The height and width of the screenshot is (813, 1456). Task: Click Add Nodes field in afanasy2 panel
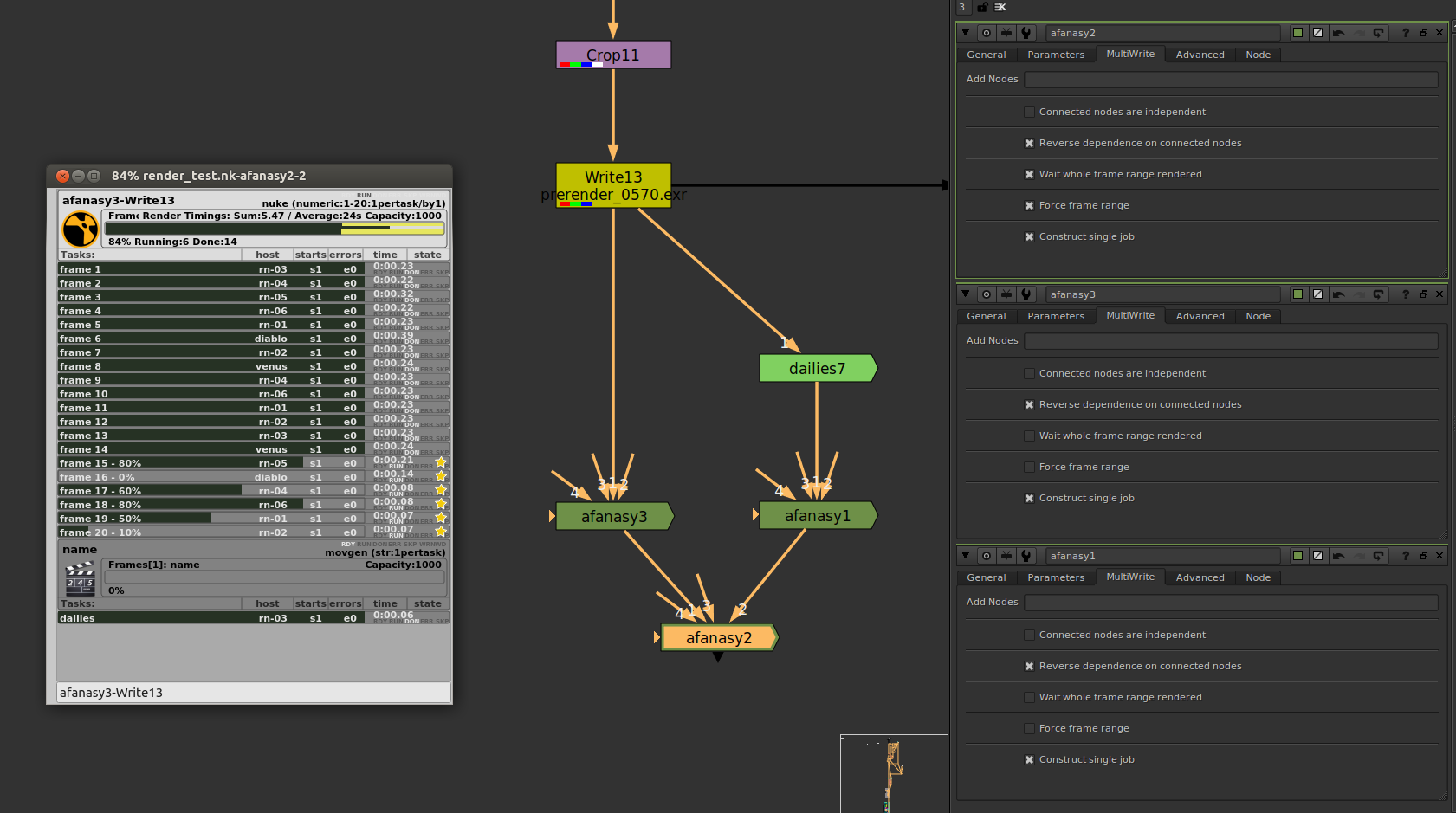1231,79
